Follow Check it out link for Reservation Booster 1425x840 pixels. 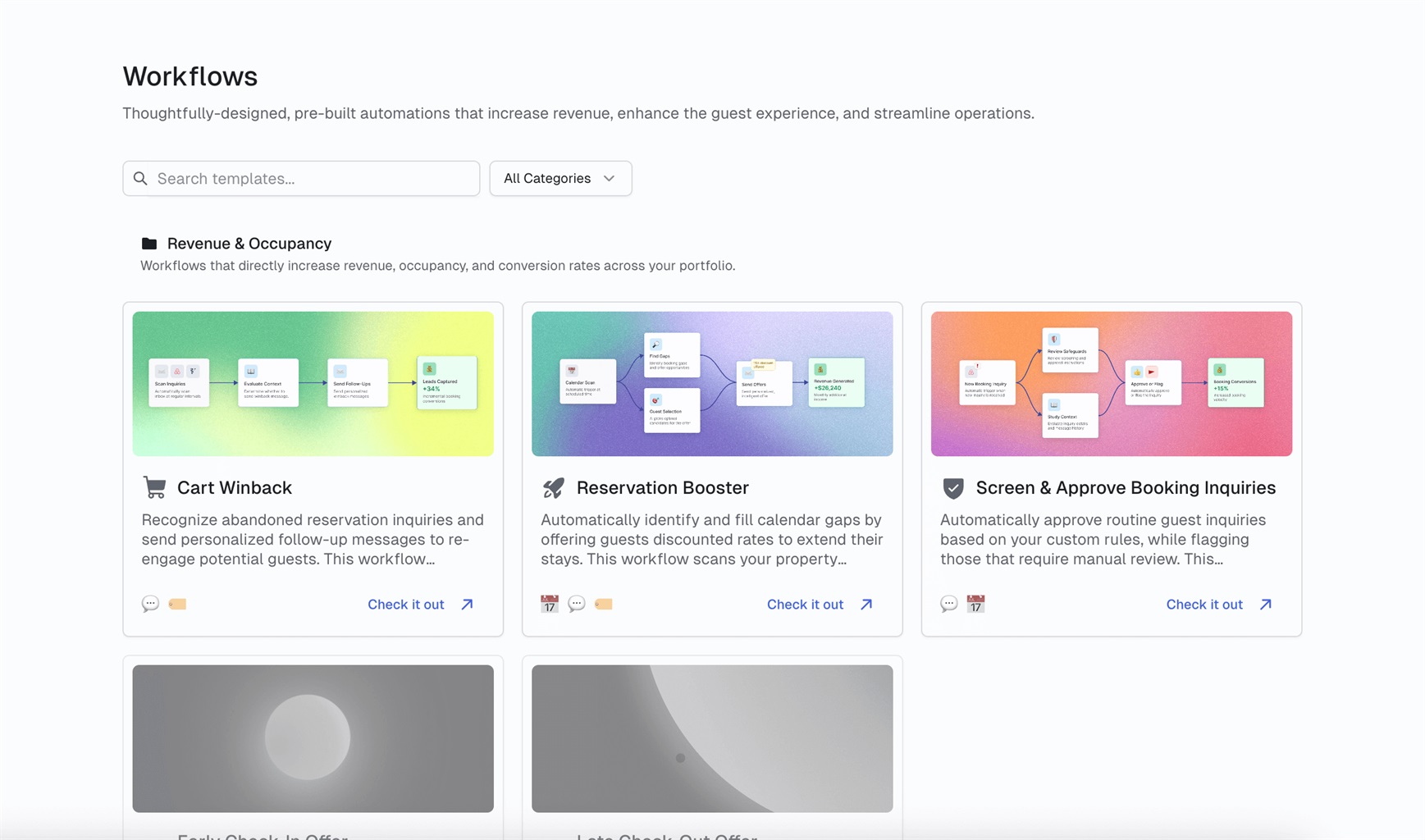click(820, 605)
